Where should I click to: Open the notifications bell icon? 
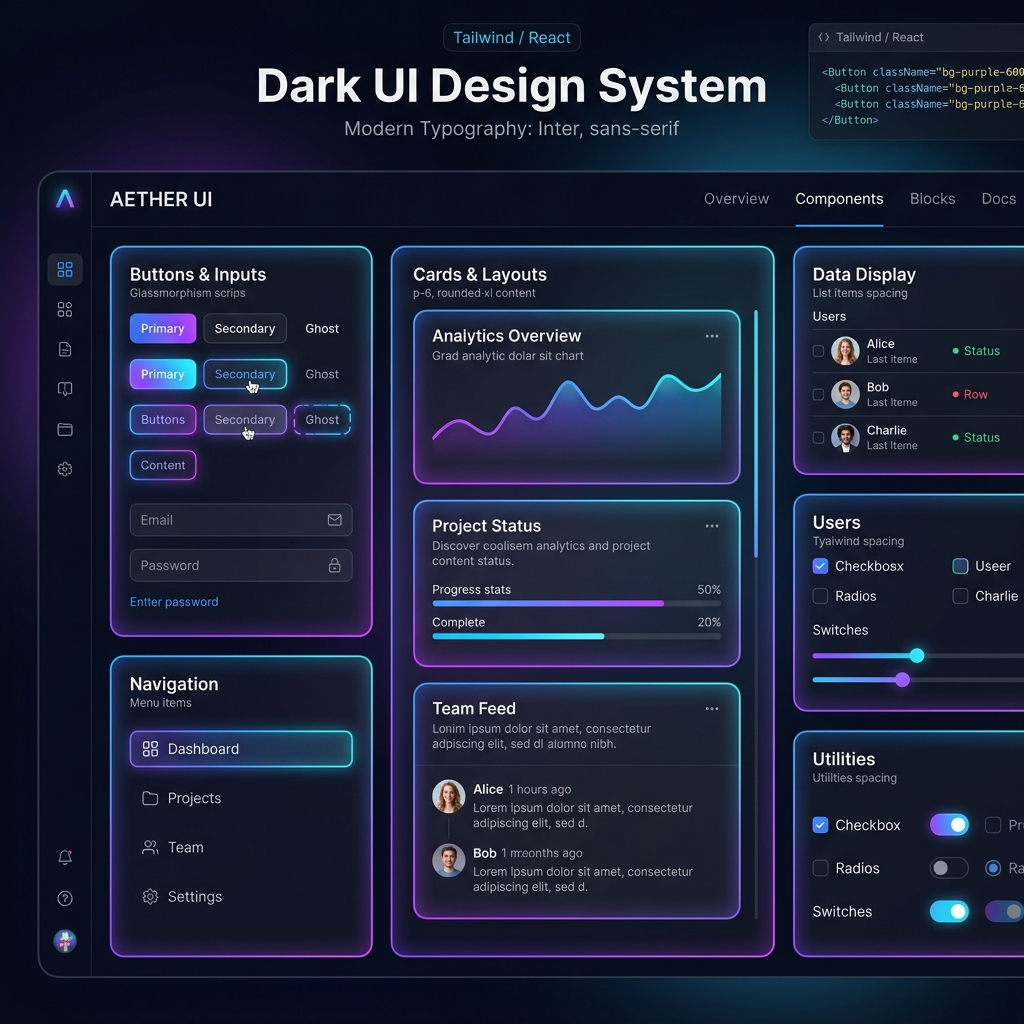(65, 857)
